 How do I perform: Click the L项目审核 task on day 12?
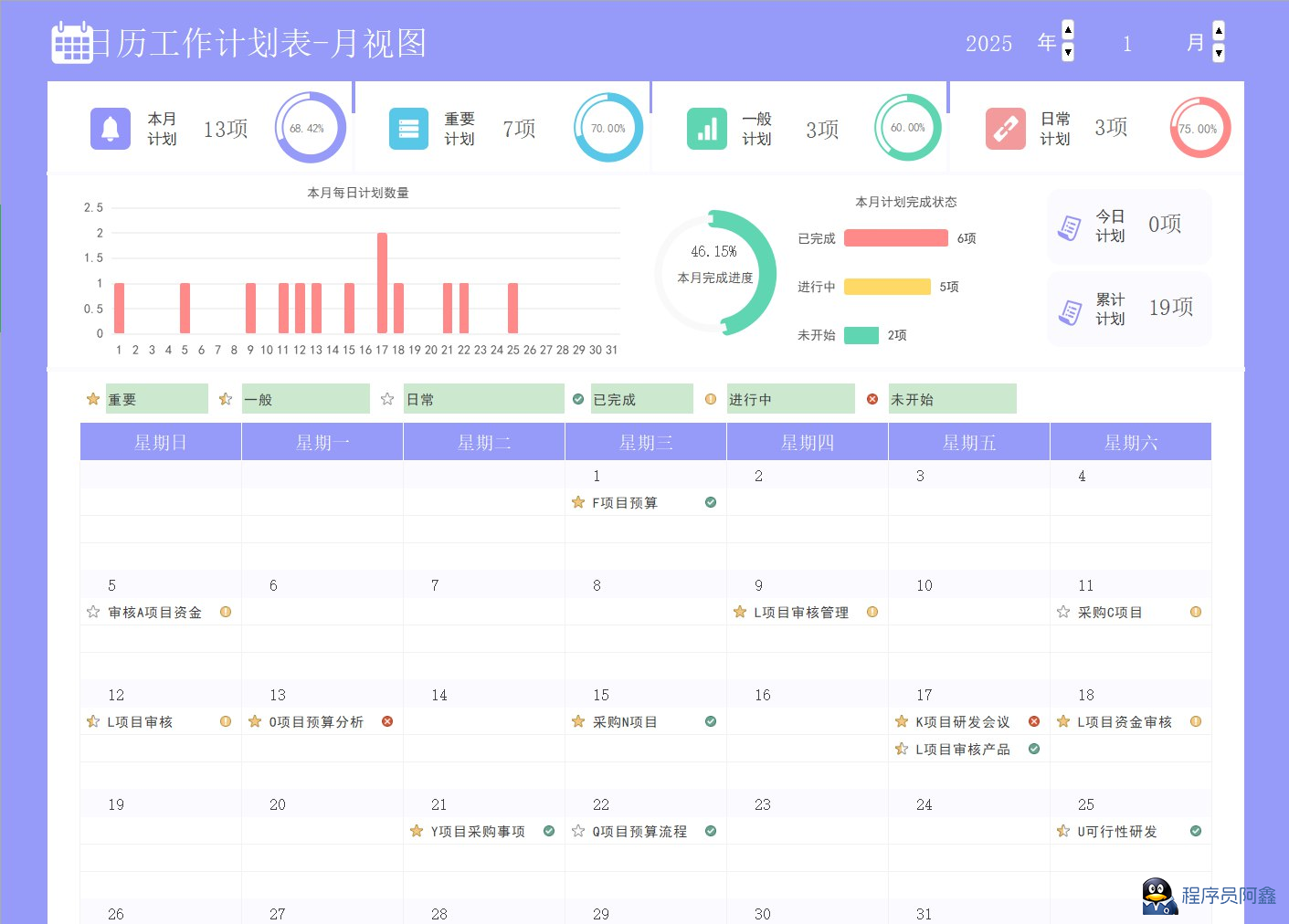pos(140,722)
